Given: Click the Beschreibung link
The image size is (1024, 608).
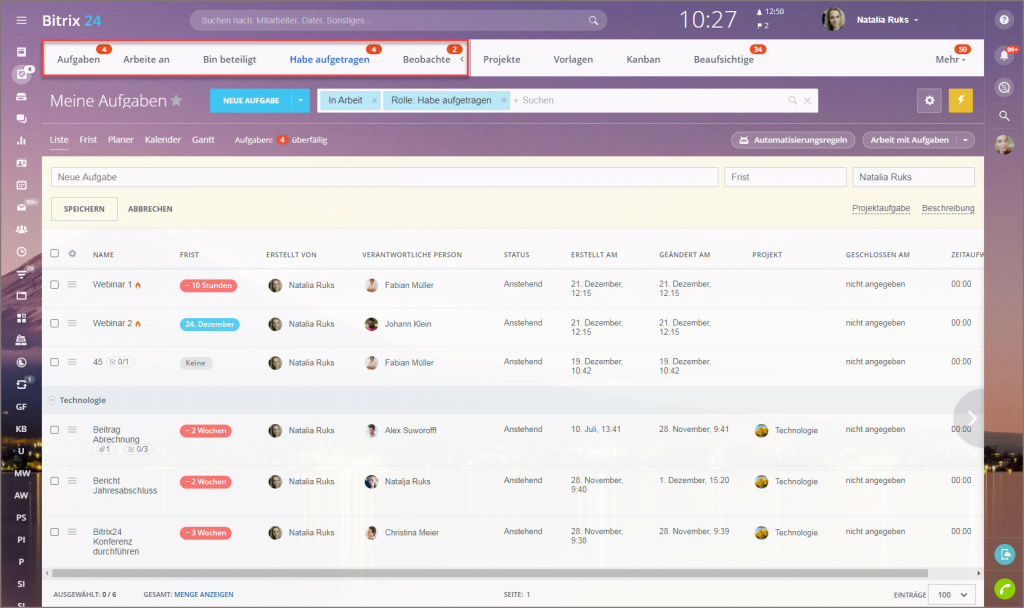Looking at the screenshot, I should pyautogui.click(x=948, y=208).
